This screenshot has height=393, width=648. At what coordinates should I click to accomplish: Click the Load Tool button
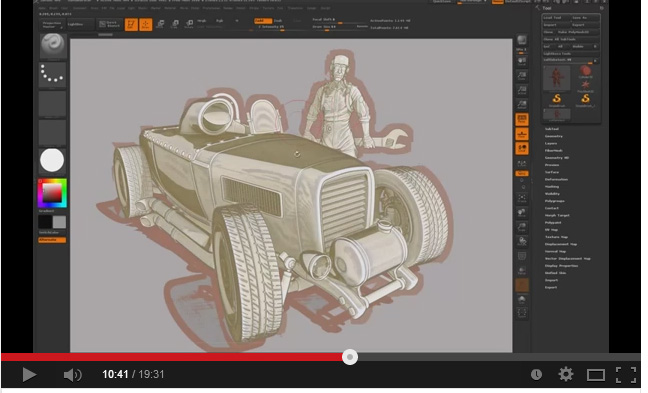click(x=557, y=18)
